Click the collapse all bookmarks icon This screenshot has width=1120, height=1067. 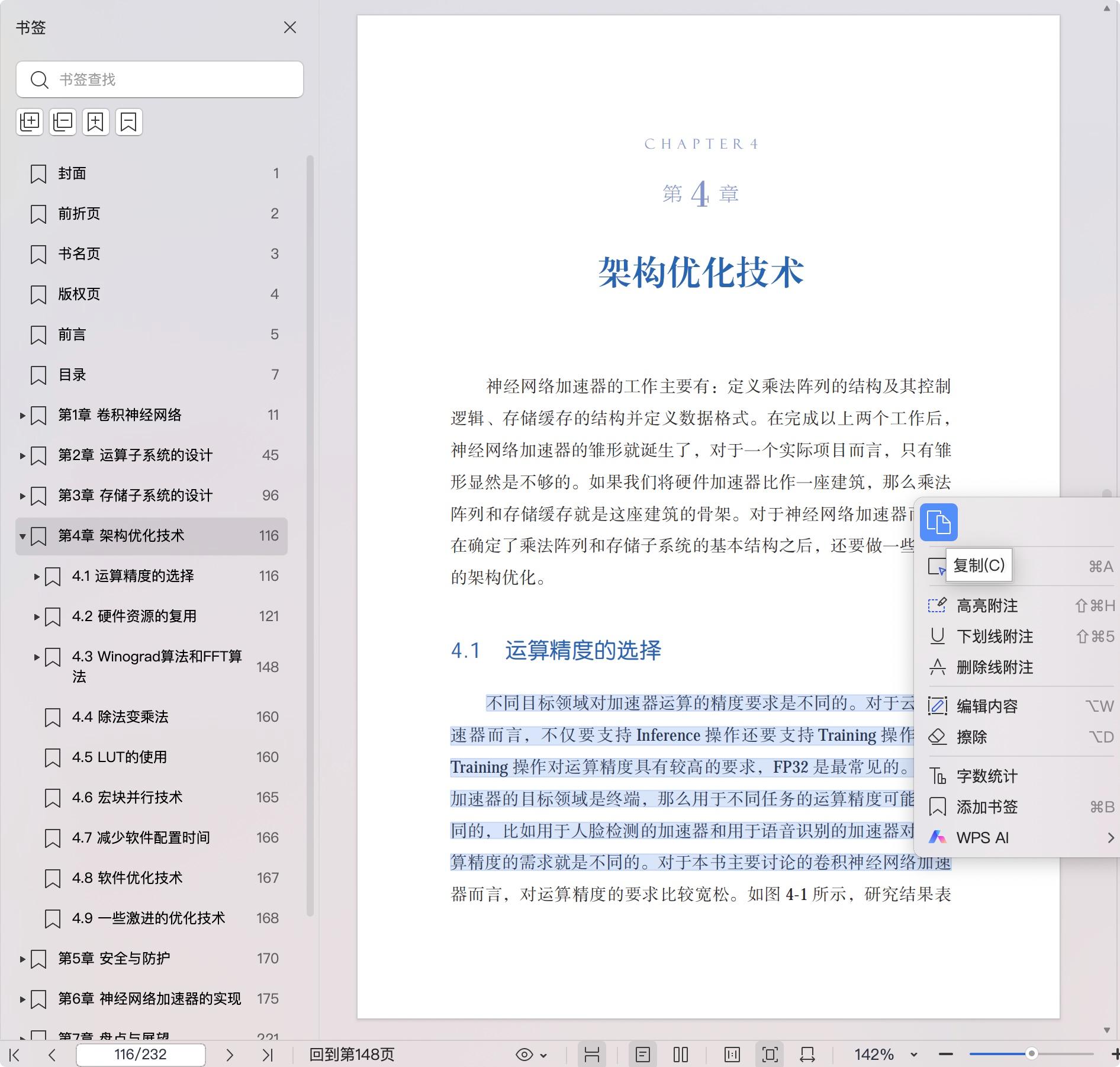coord(63,122)
